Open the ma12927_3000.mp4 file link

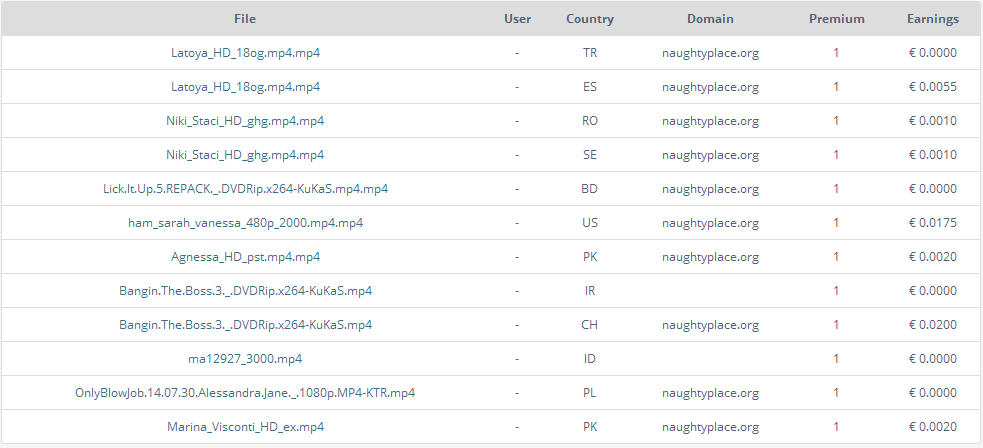[x=245, y=359]
